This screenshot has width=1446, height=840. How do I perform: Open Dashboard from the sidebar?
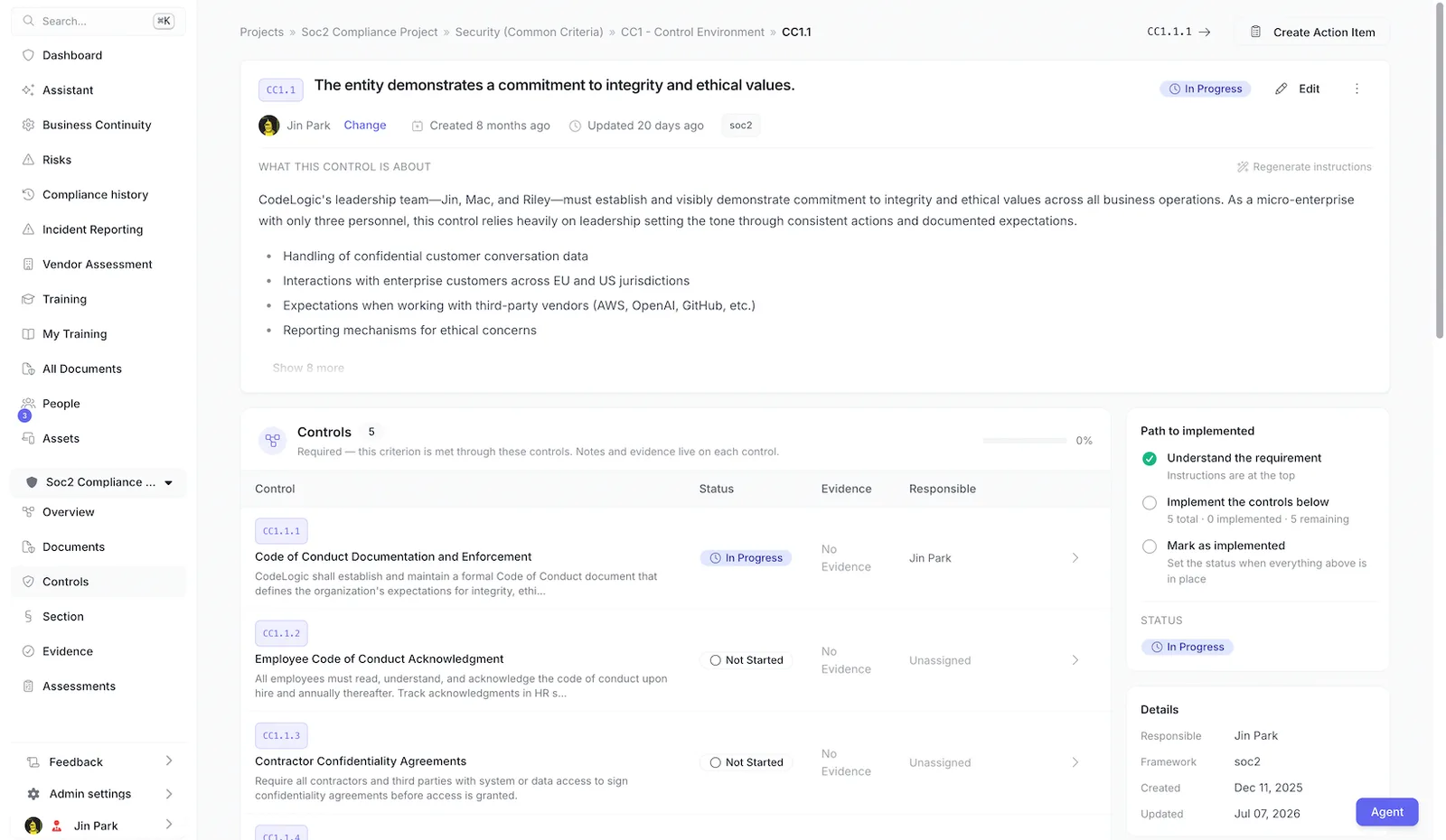71,55
